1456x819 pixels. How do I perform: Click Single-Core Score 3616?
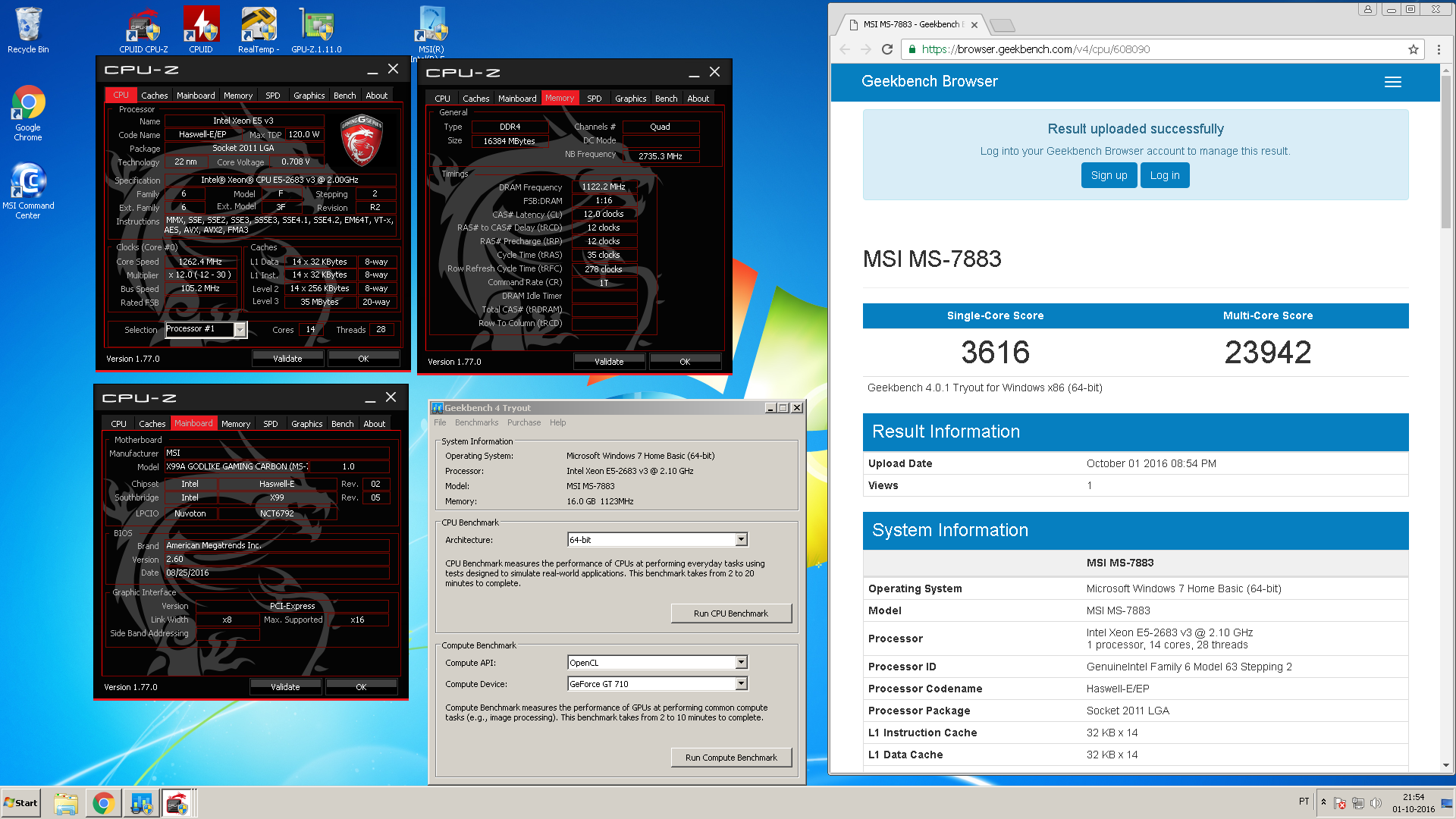click(995, 352)
